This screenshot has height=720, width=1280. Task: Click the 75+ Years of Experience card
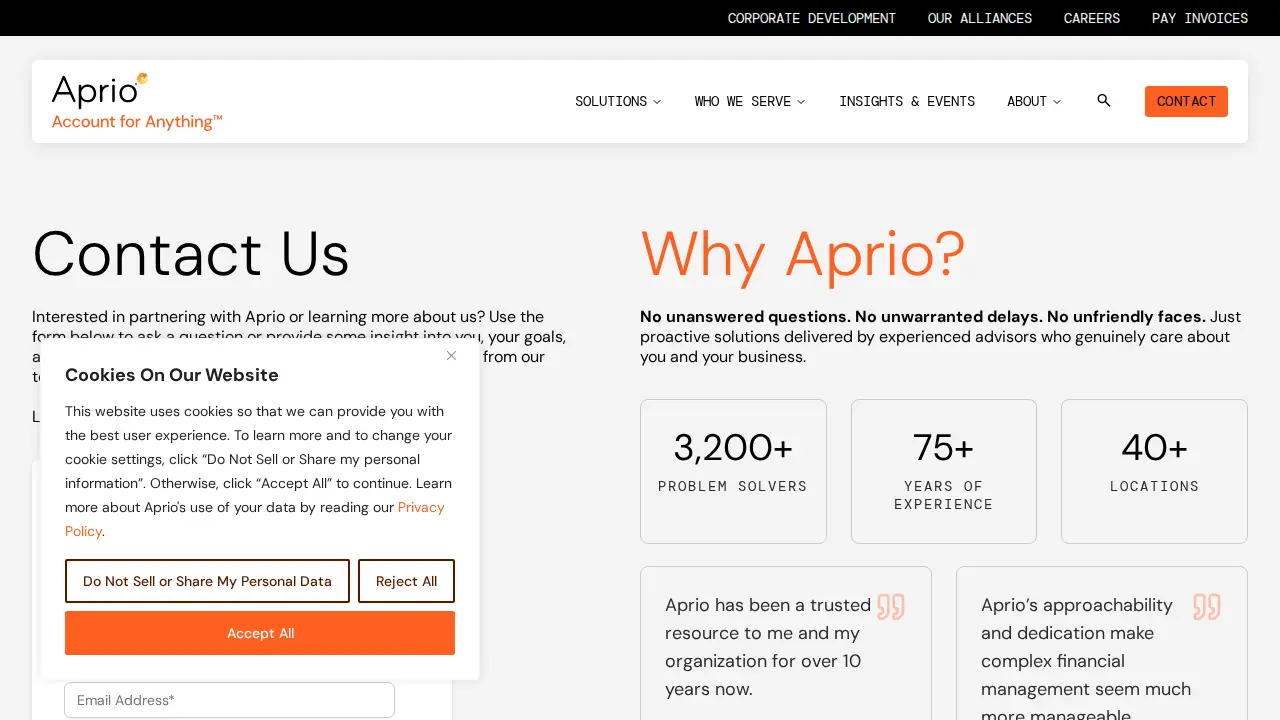click(x=944, y=471)
